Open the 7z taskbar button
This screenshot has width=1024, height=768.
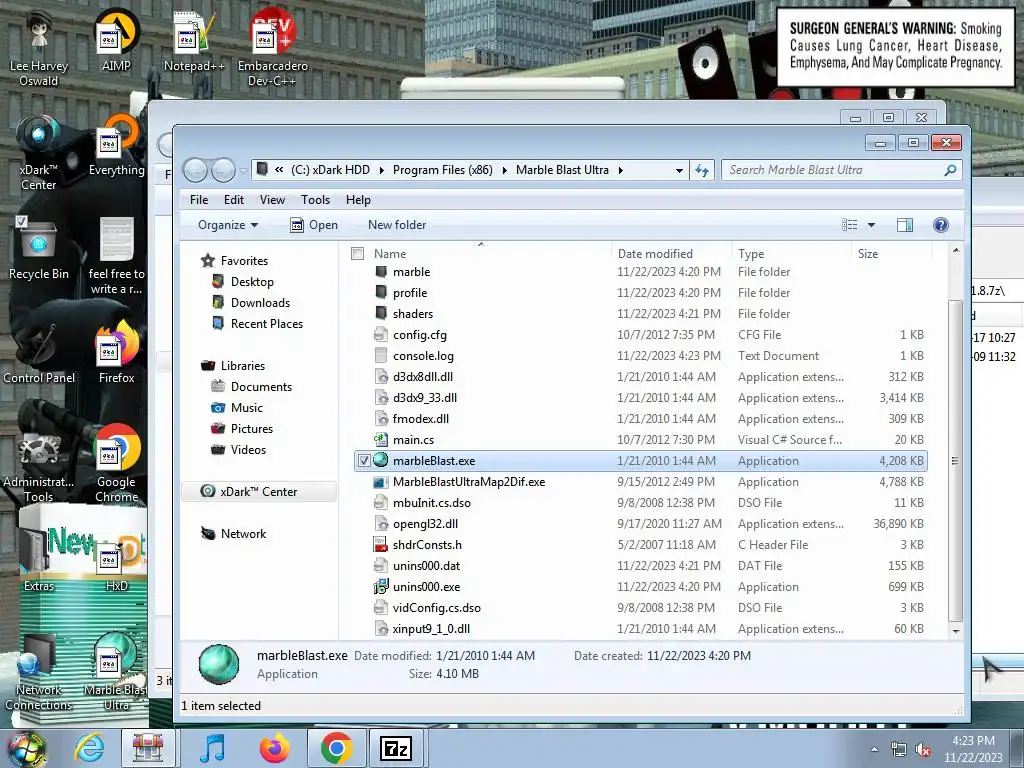396,748
